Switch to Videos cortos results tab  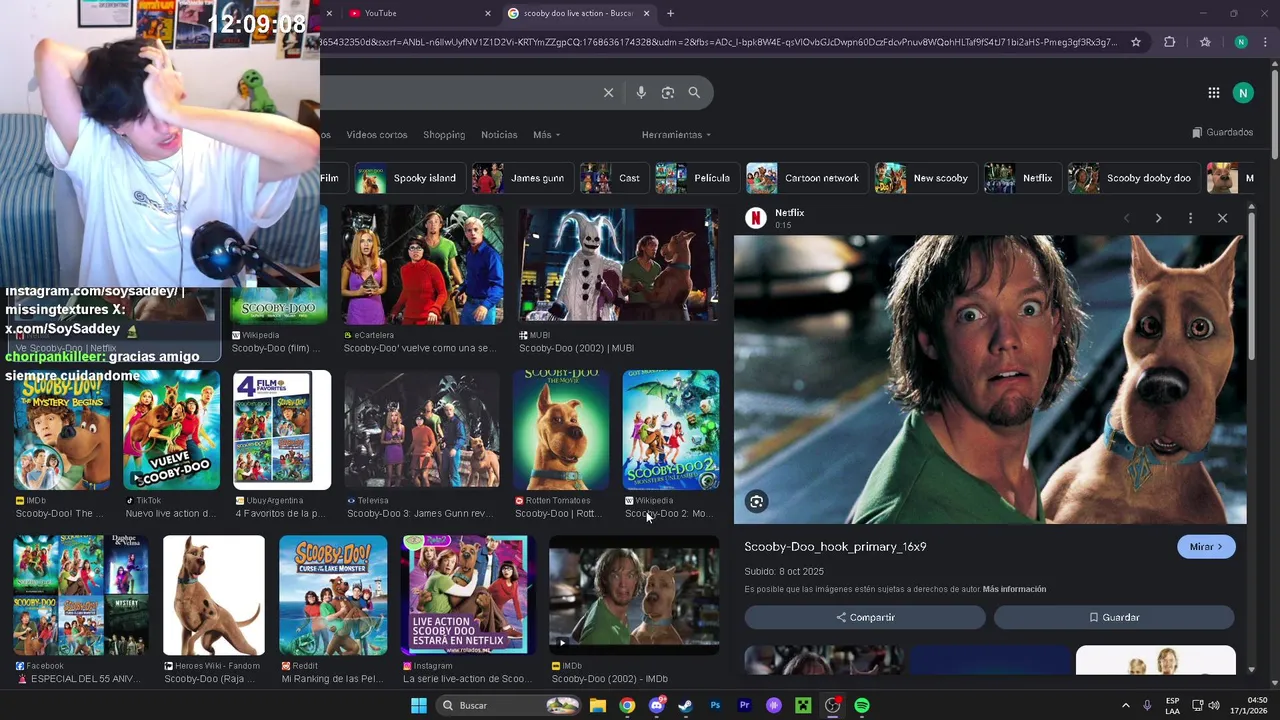click(377, 135)
